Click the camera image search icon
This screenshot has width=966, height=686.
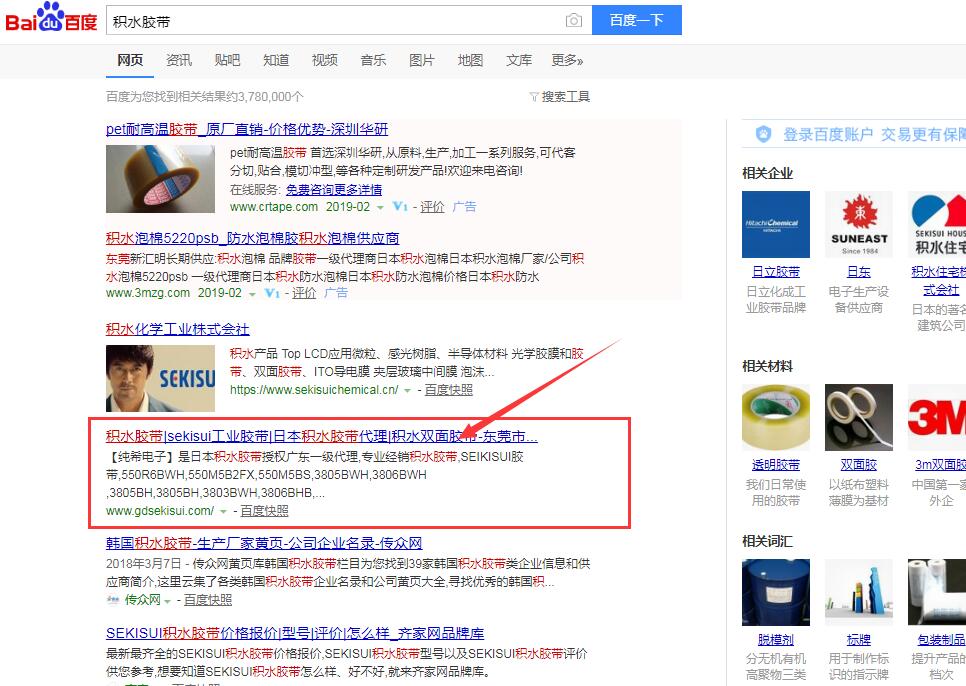573,20
